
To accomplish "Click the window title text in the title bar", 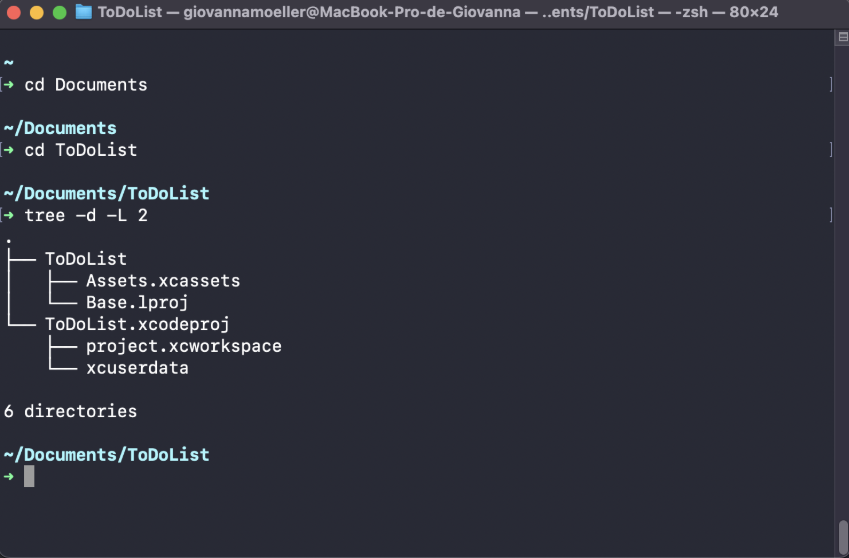I will tap(437, 12).
